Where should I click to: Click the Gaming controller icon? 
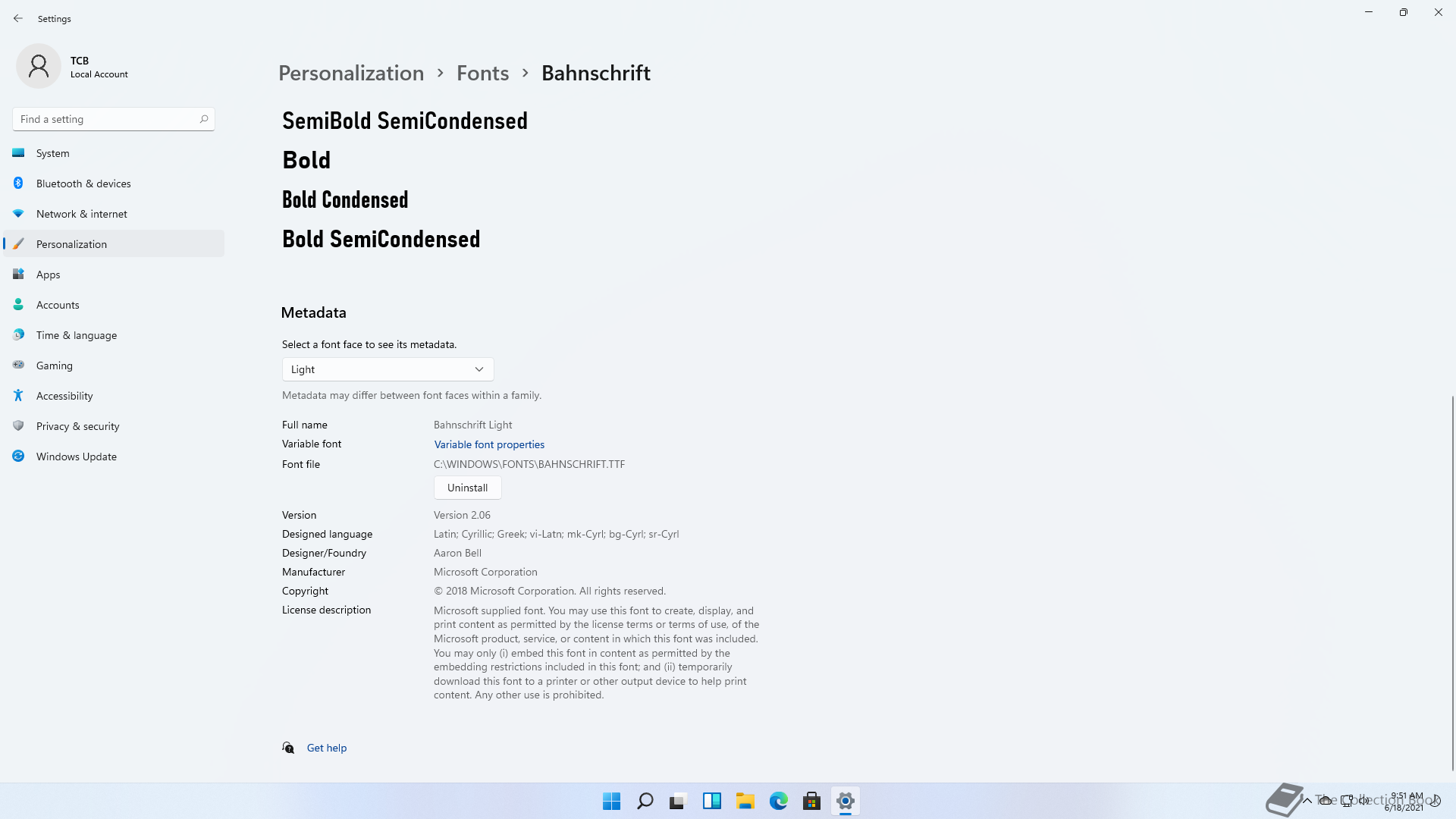(x=18, y=365)
